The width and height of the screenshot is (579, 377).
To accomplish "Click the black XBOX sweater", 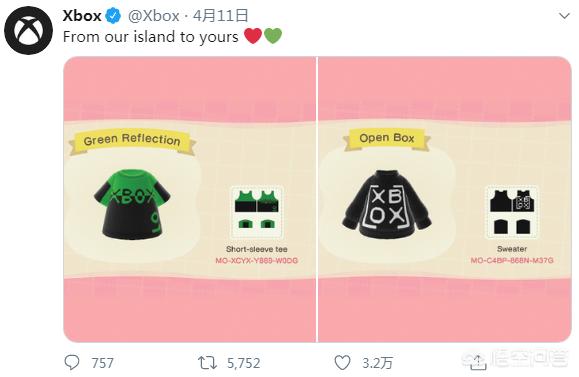I will (387, 204).
